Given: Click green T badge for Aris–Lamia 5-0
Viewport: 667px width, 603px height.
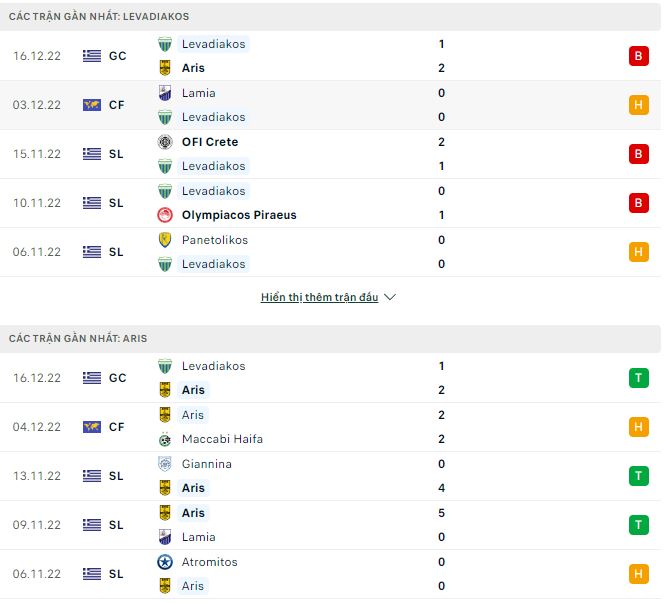Looking at the screenshot, I should [x=638, y=525].
